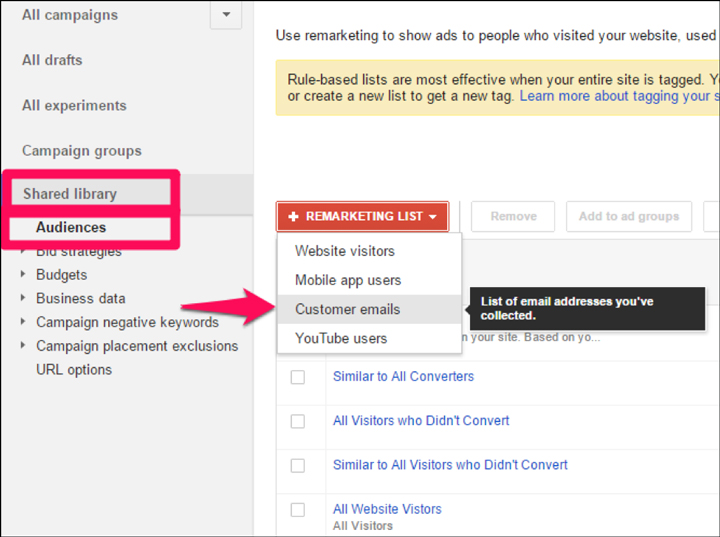Open URL options in sidebar
The height and width of the screenshot is (537, 720).
74,369
